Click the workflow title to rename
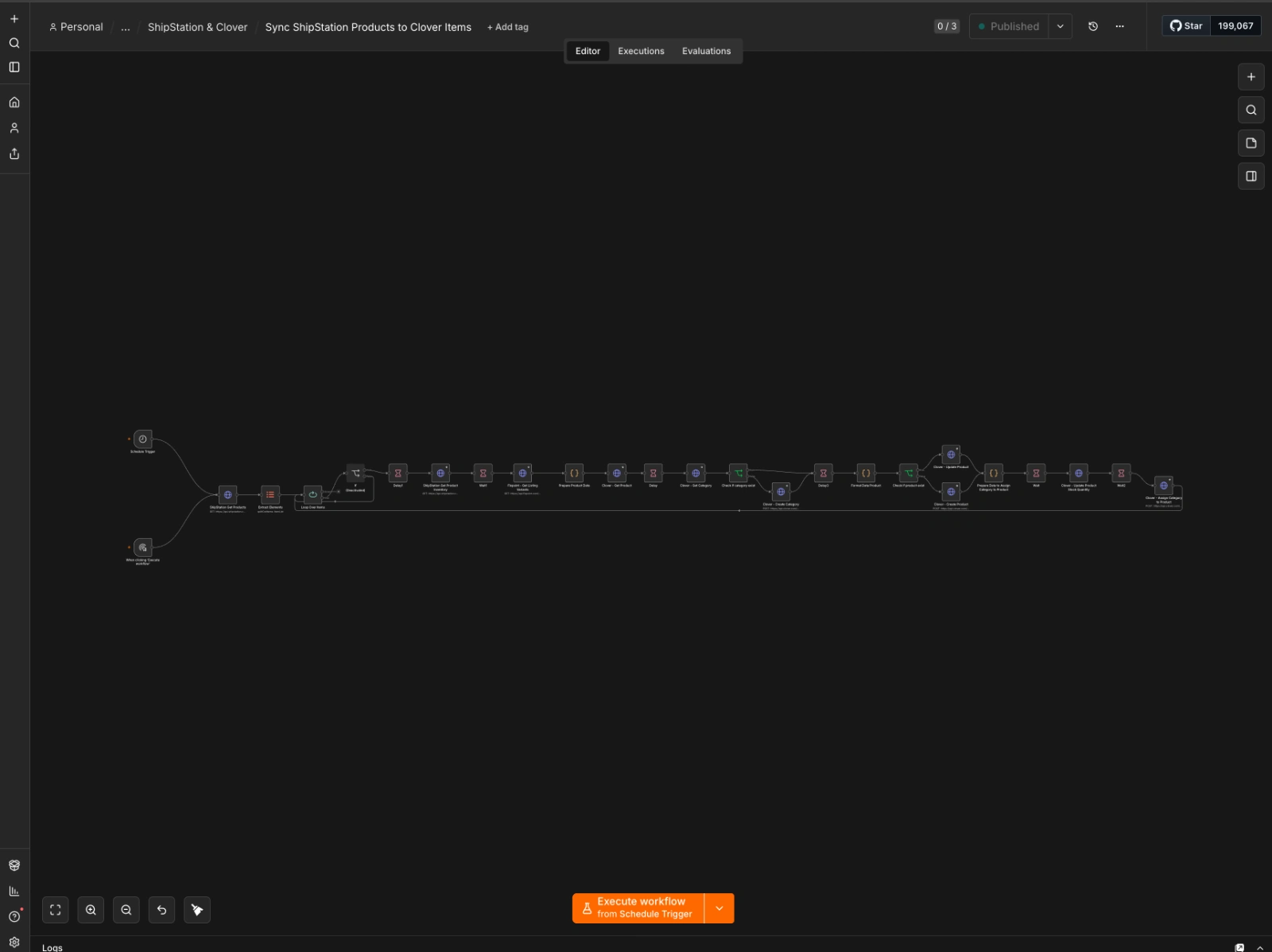Image resolution: width=1272 pixels, height=952 pixels. pyautogui.click(x=368, y=27)
